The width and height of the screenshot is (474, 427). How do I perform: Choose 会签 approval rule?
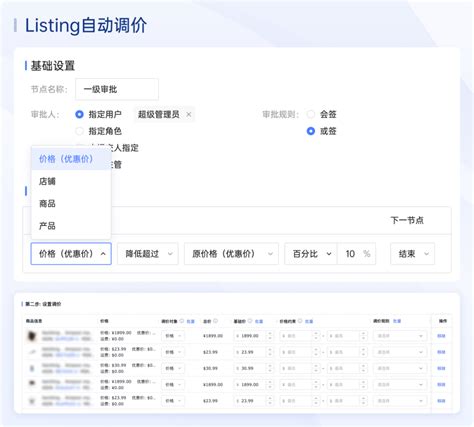pyautogui.click(x=311, y=114)
